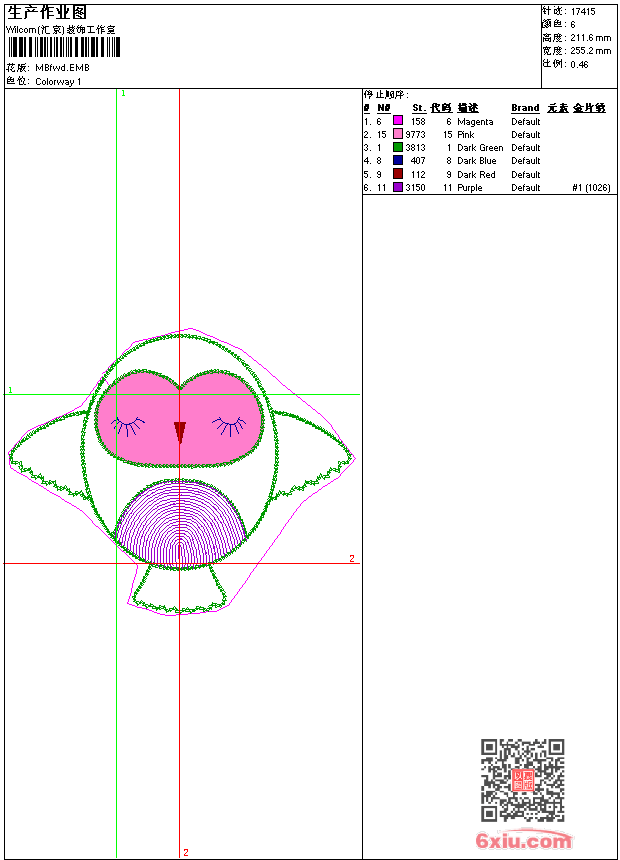The image size is (620, 860).
Task: Click the Magenta color swatch in row 1
Action: 398,121
